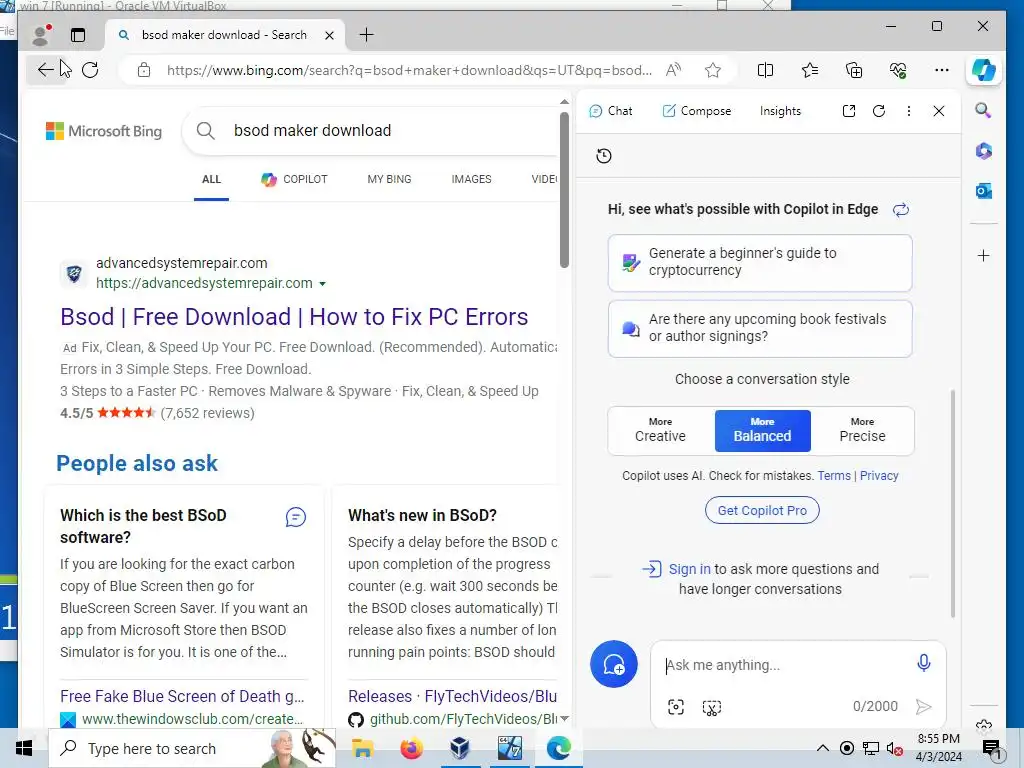Click Sign in link in Copilot
Image resolution: width=1024 pixels, height=768 pixels.
coord(689,569)
